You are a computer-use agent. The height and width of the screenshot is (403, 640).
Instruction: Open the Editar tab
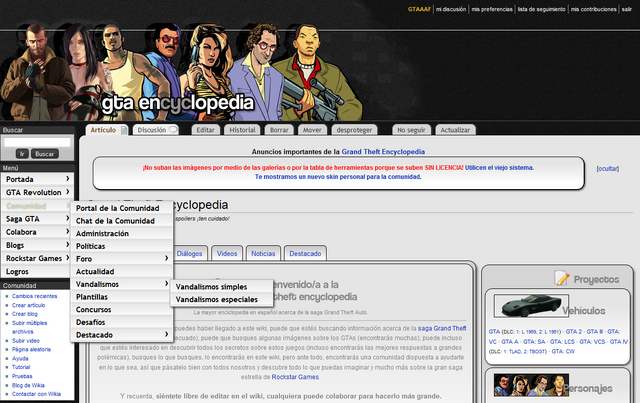coord(205,130)
